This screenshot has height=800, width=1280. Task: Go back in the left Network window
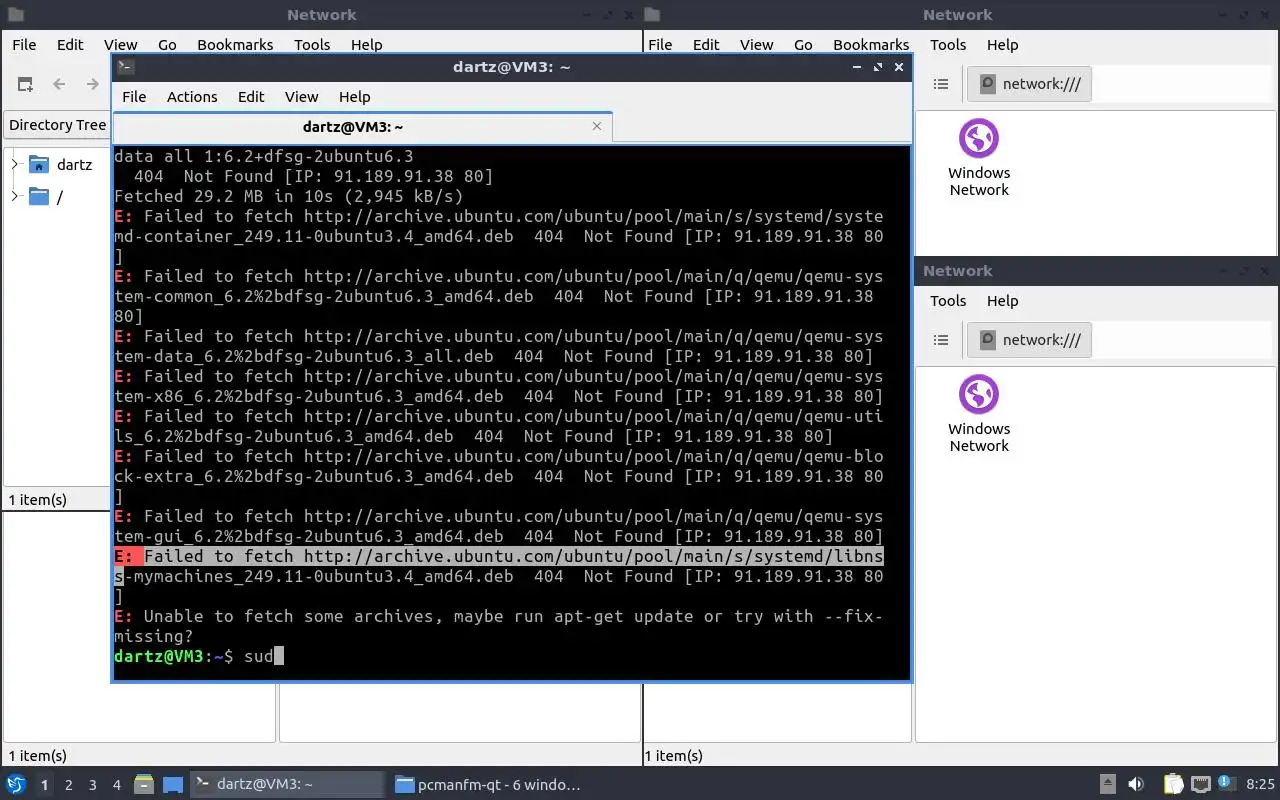[x=59, y=84]
